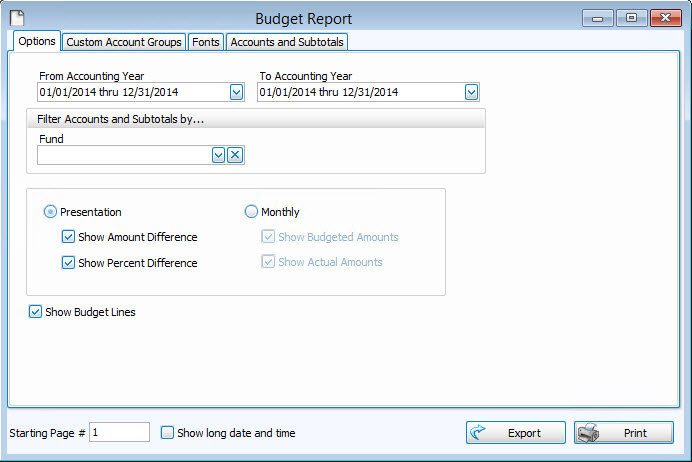Uncheck Show Amount Difference
692x462 pixels.
[68, 237]
